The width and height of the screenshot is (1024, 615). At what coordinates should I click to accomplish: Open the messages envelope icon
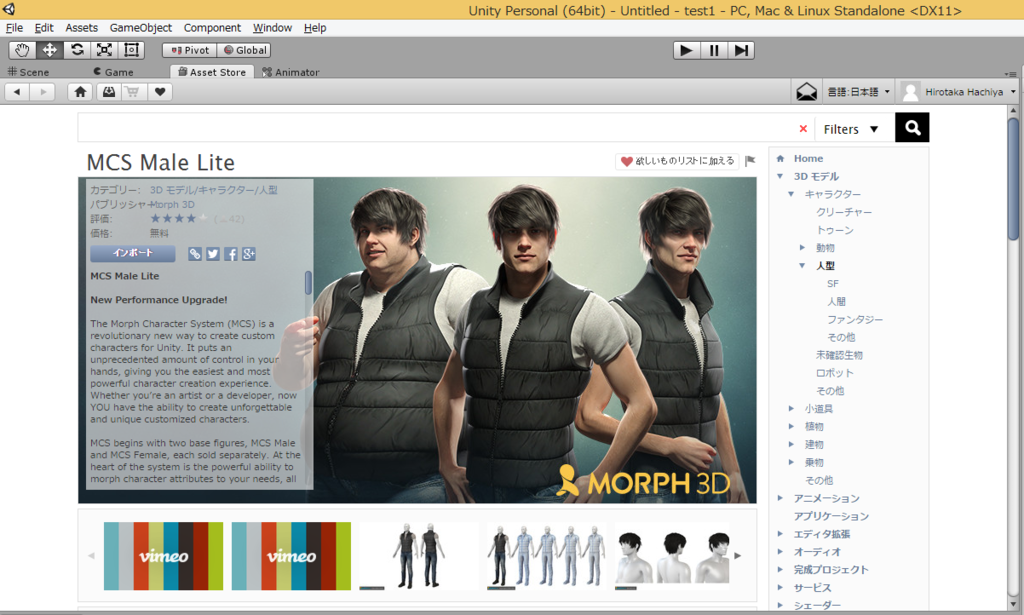807,92
